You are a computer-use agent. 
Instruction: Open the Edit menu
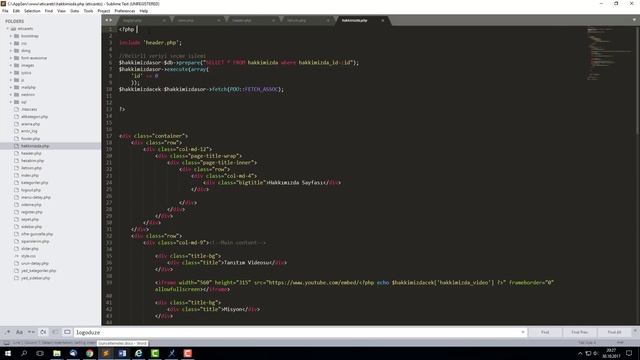[16, 11]
